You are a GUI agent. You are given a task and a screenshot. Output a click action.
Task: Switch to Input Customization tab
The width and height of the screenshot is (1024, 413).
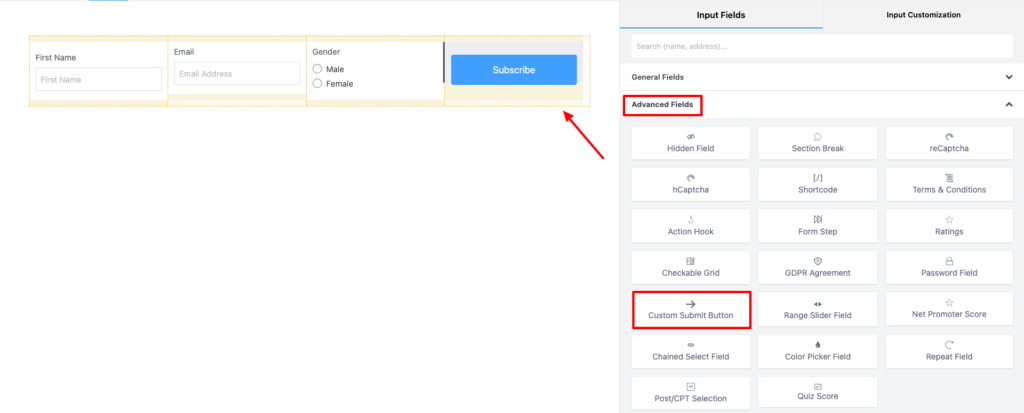pos(923,14)
